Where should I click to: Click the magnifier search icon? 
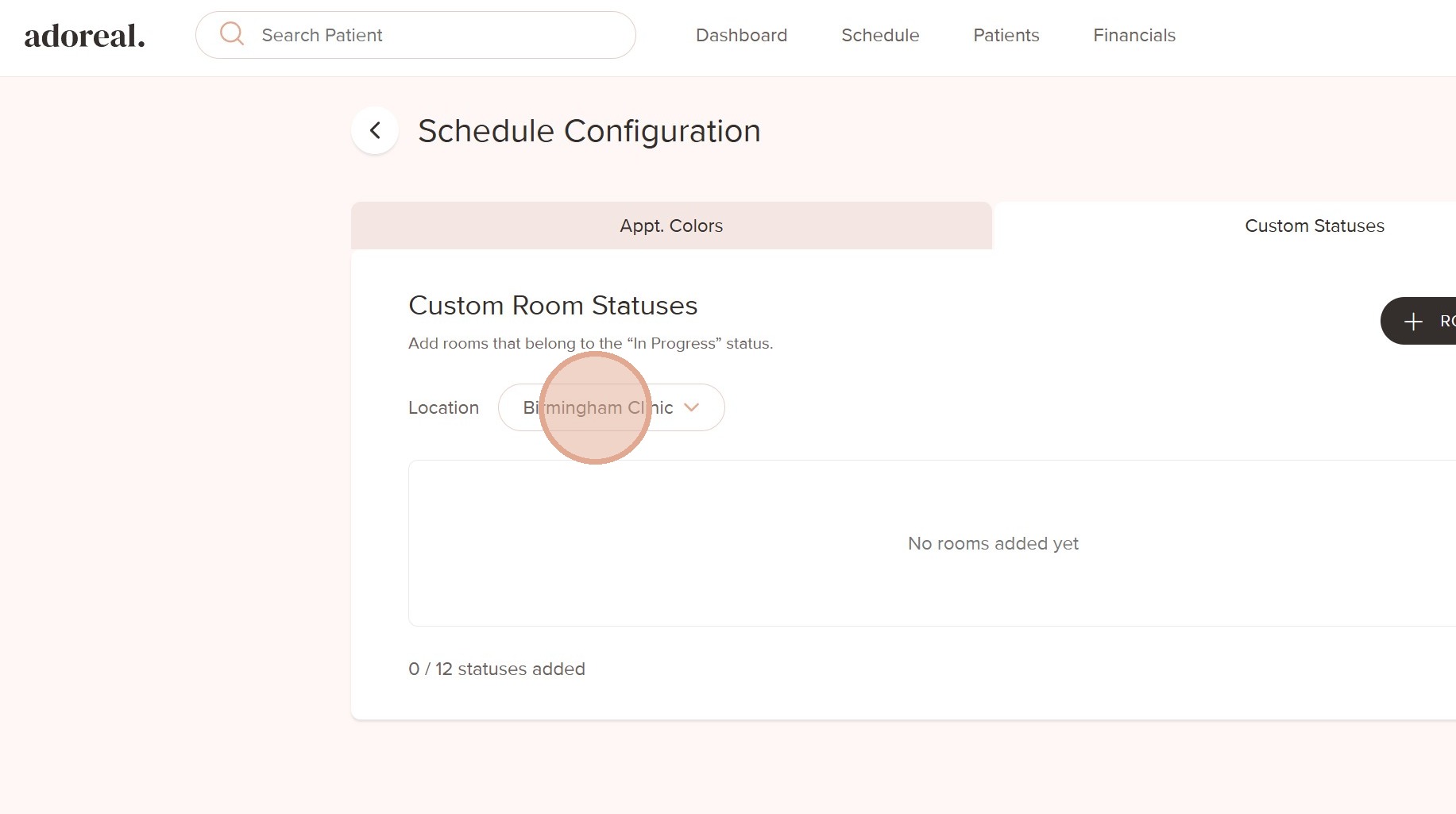(231, 34)
